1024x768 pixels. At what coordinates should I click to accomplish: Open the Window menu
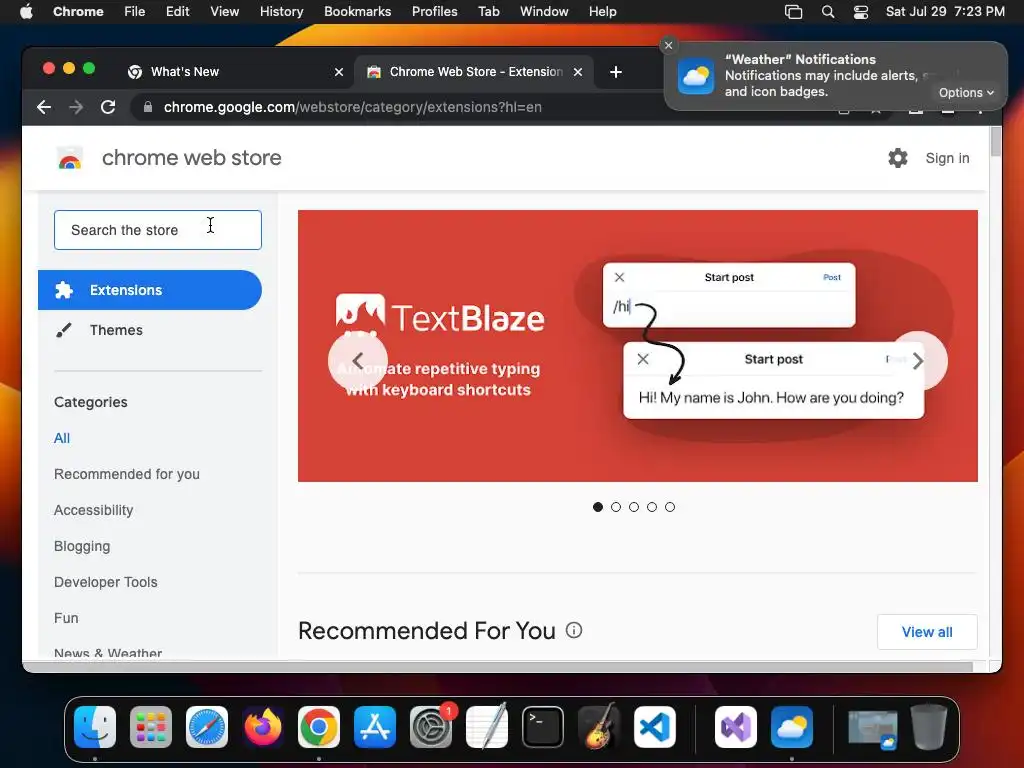tap(544, 12)
